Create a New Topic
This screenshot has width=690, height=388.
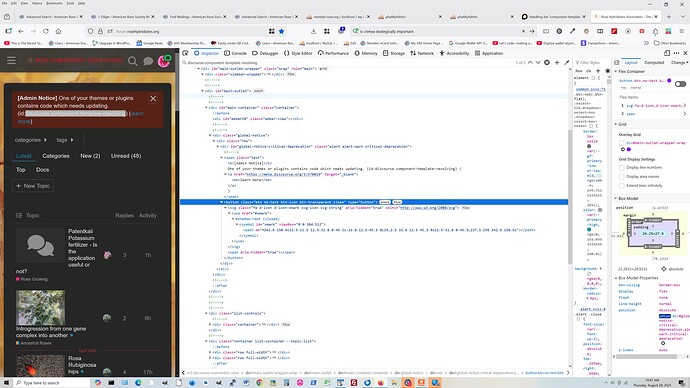[x=33, y=186]
